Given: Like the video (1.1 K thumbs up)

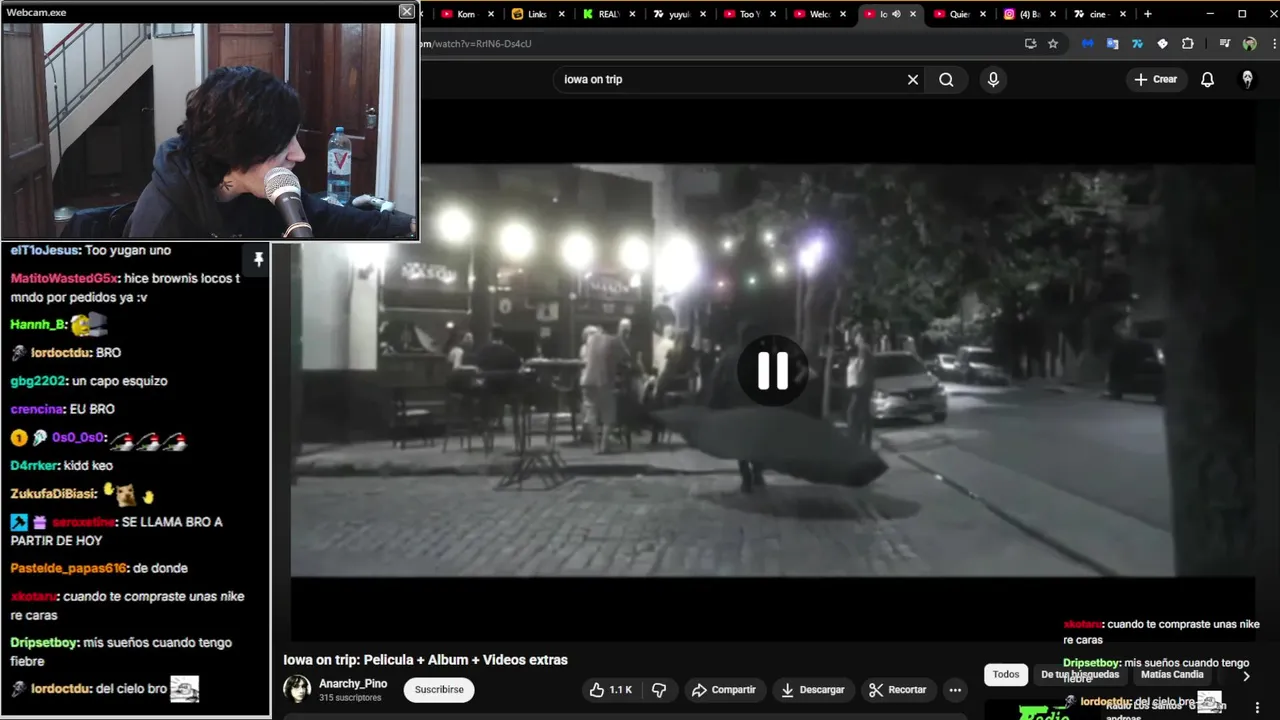Looking at the screenshot, I should pos(610,690).
